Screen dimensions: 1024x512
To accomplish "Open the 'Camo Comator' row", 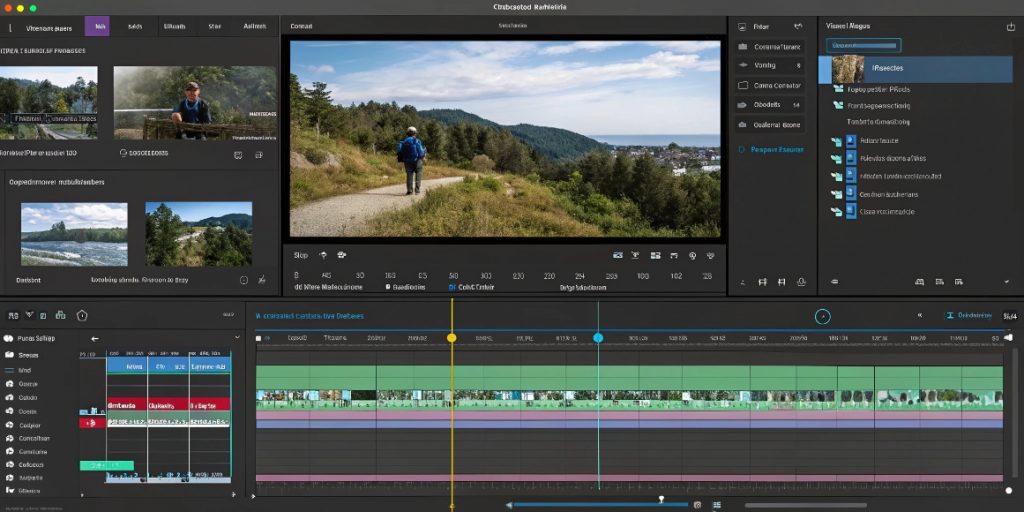I will pyautogui.click(x=770, y=86).
